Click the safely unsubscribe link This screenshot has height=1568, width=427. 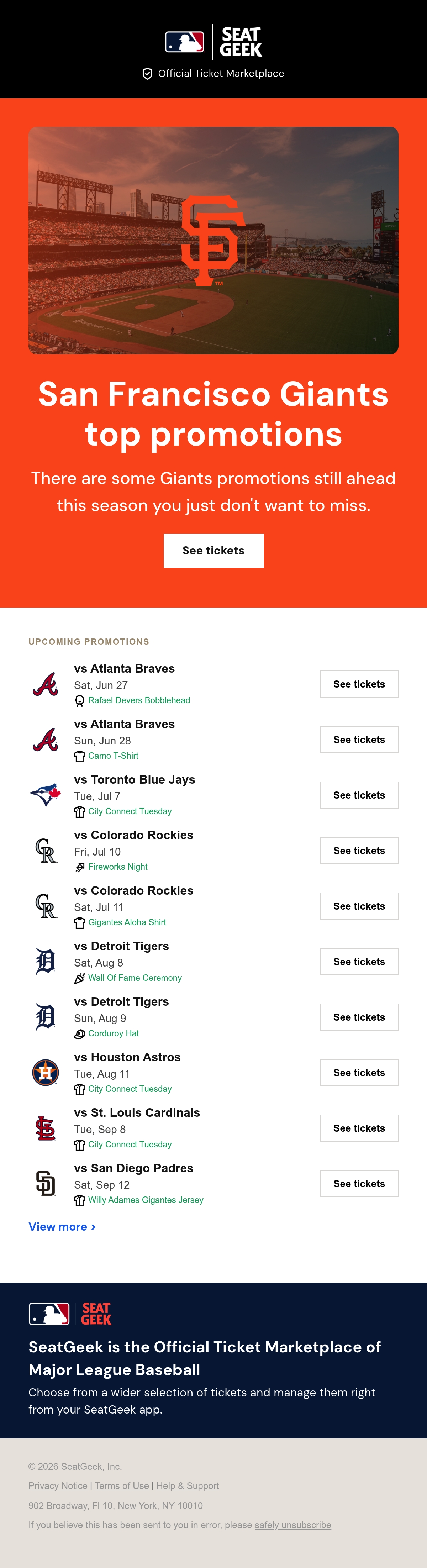[x=293, y=1525]
